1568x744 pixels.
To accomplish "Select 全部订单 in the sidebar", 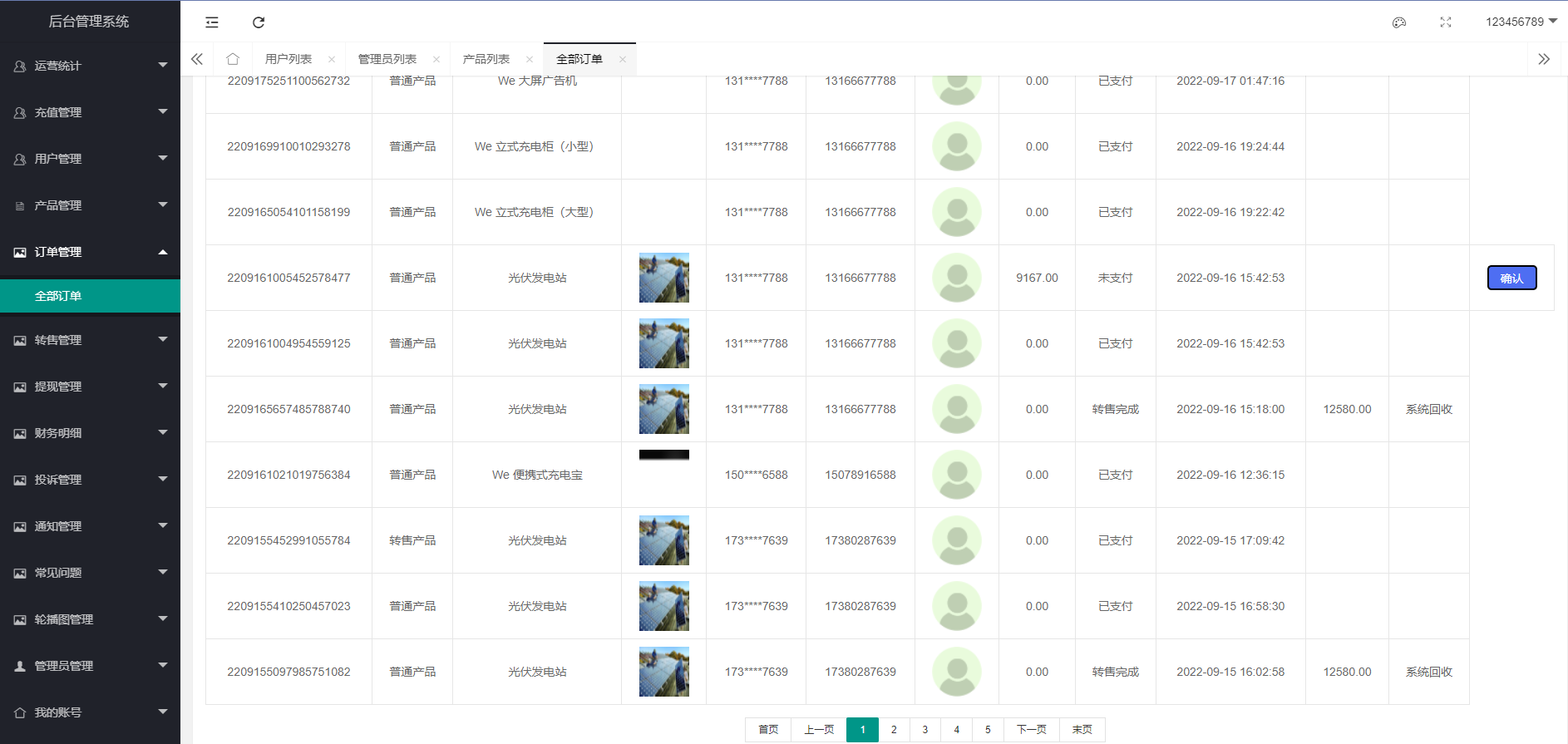I will (58, 296).
